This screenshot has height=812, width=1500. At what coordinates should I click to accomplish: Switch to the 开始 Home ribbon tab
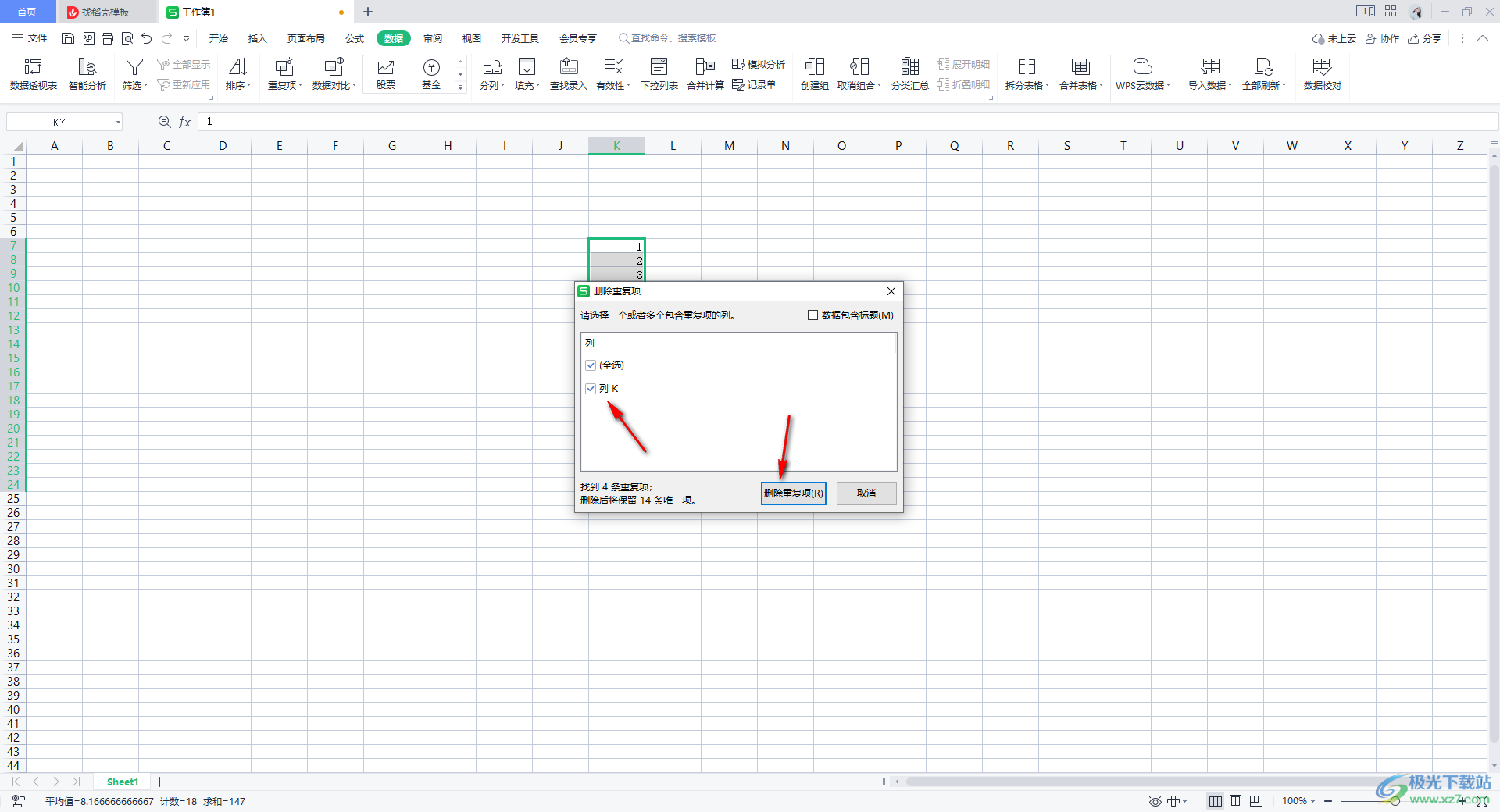219,38
